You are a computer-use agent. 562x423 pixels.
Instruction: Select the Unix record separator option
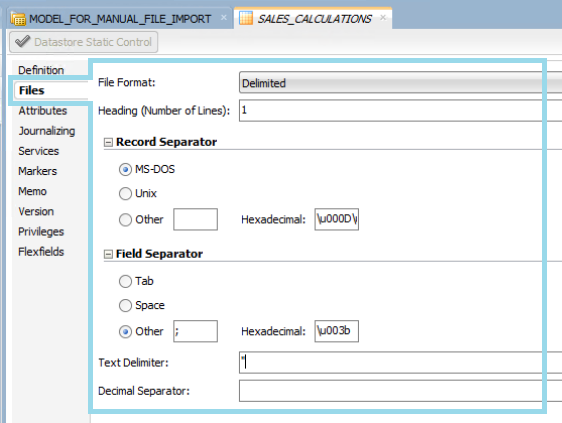(125, 194)
